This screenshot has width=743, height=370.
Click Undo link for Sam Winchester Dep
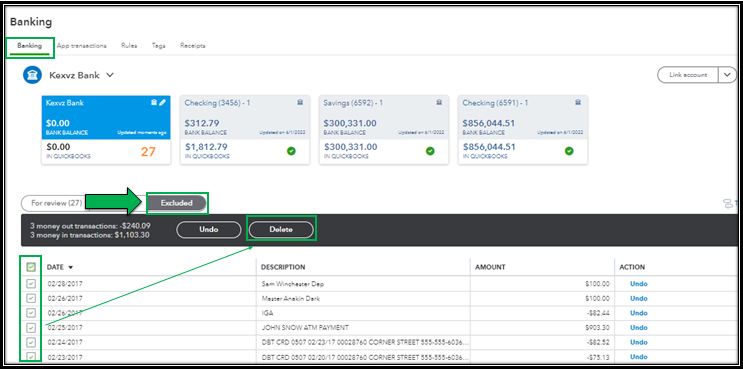pos(639,284)
